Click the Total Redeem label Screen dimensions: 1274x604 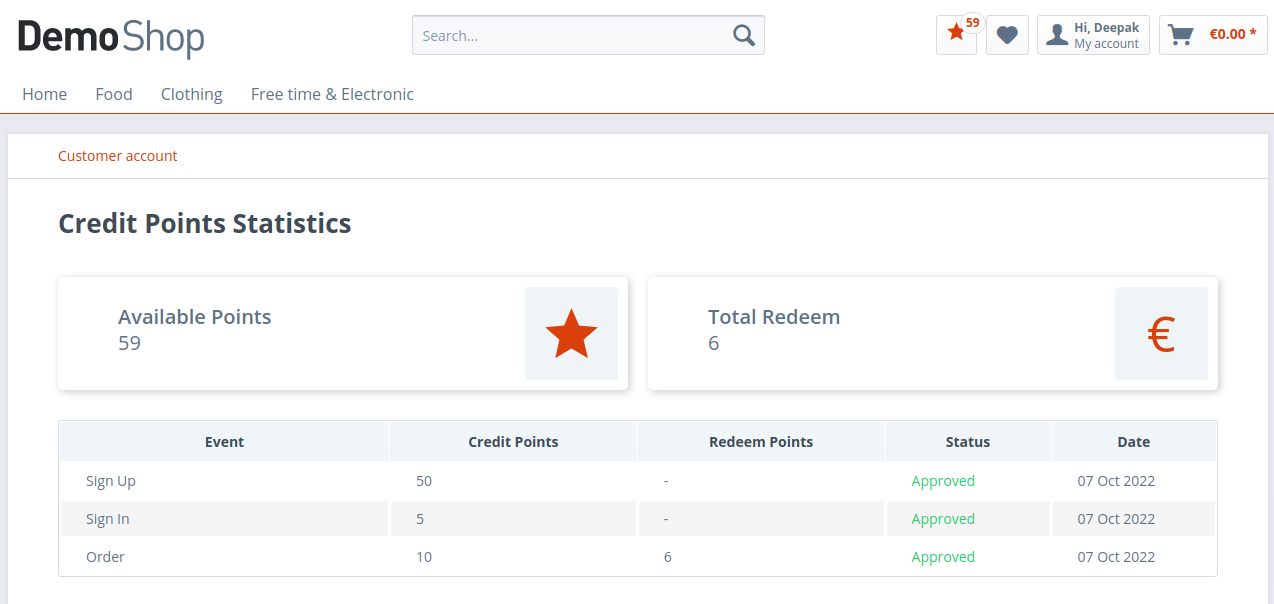[774, 317]
